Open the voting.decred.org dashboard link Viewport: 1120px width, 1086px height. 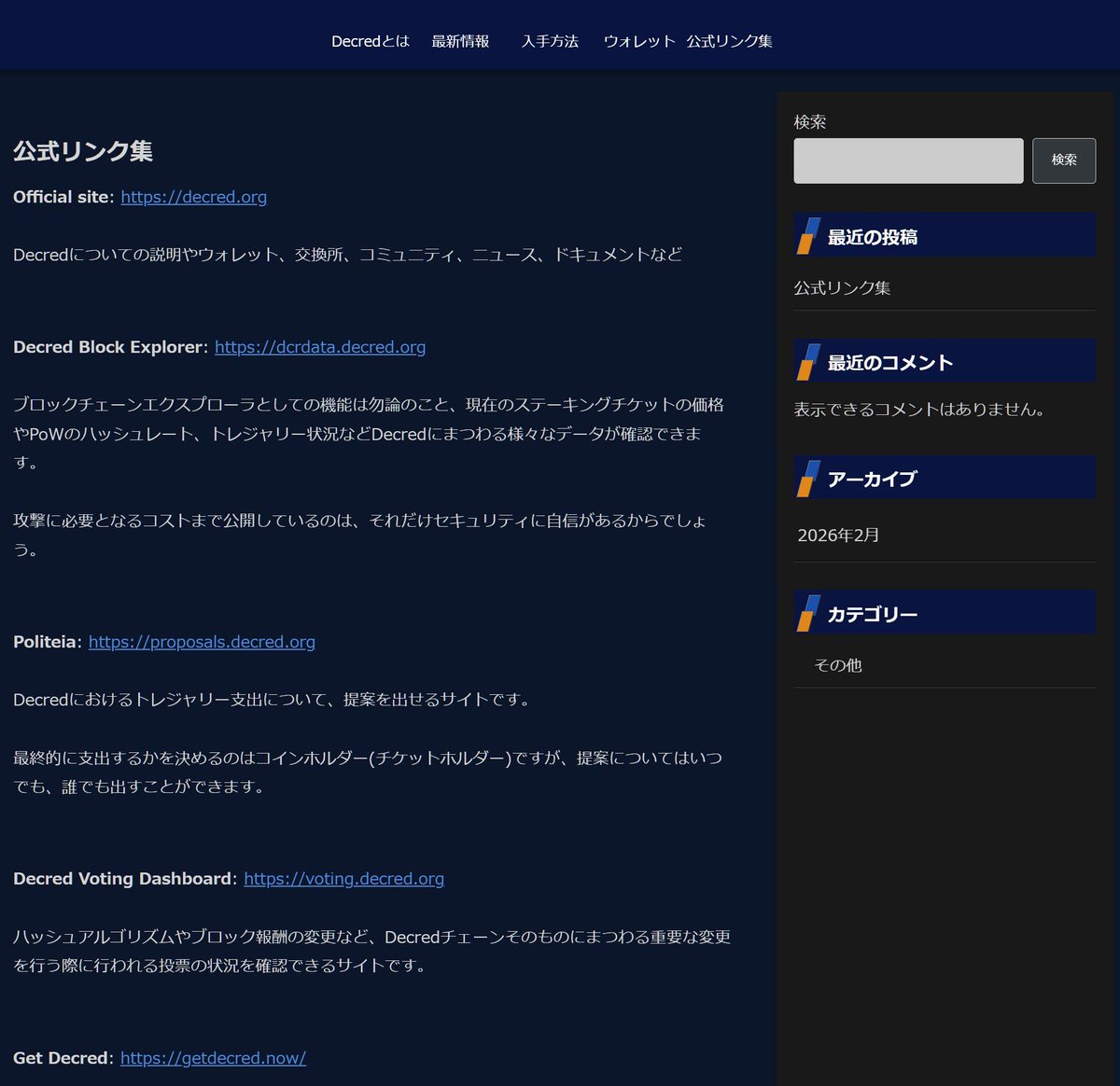[343, 878]
